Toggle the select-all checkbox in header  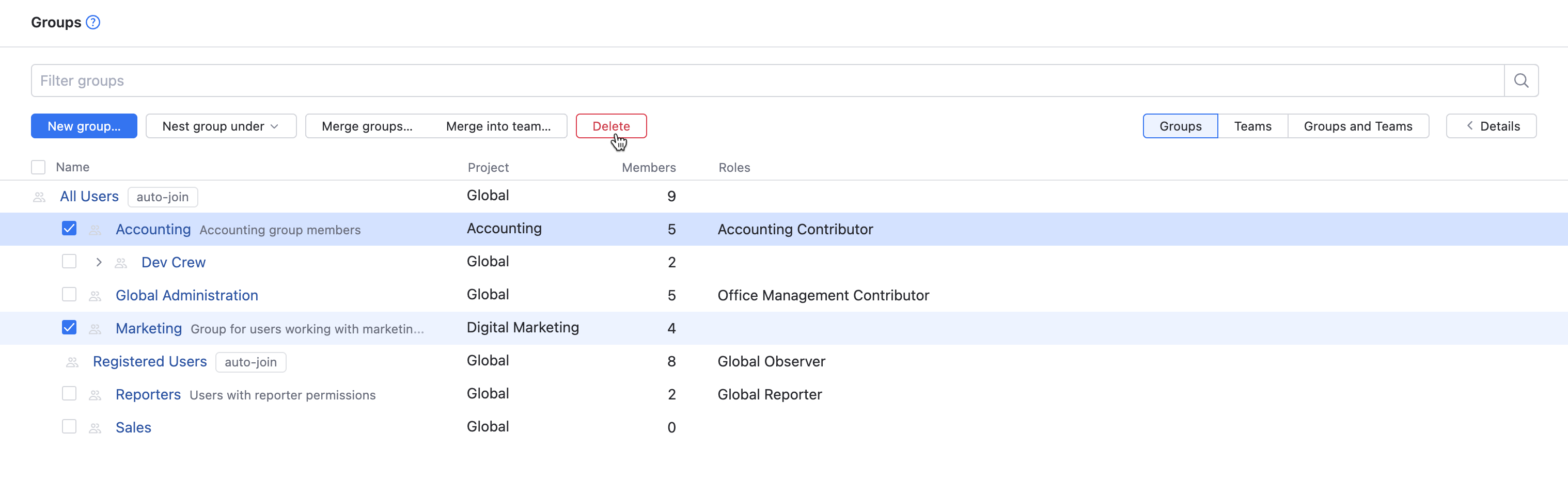coord(38,167)
